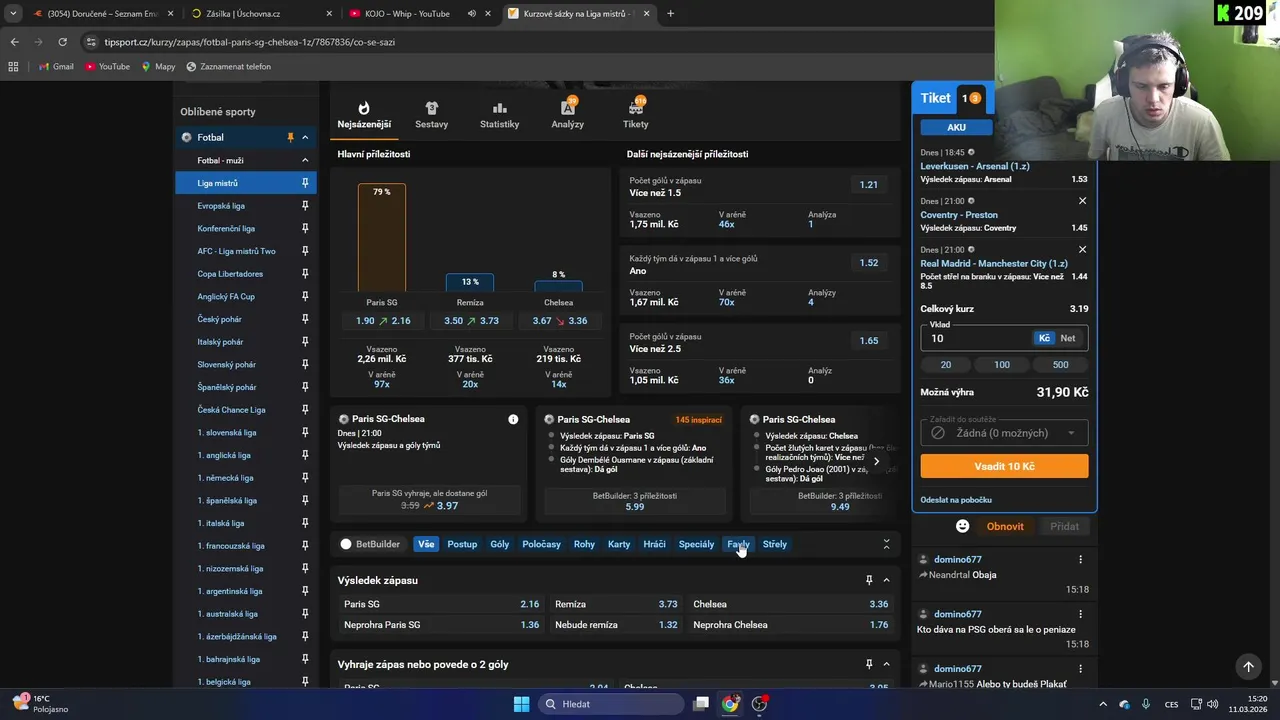The width and height of the screenshot is (1280, 720).
Task: Collapse the Fotbal sport section
Action: click(x=305, y=137)
